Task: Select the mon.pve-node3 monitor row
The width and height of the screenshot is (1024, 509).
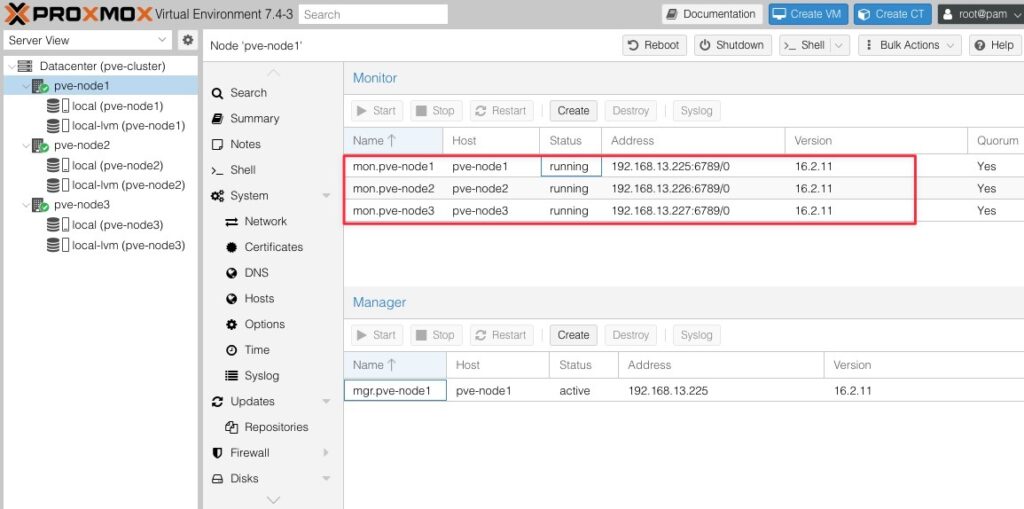Action: point(684,211)
